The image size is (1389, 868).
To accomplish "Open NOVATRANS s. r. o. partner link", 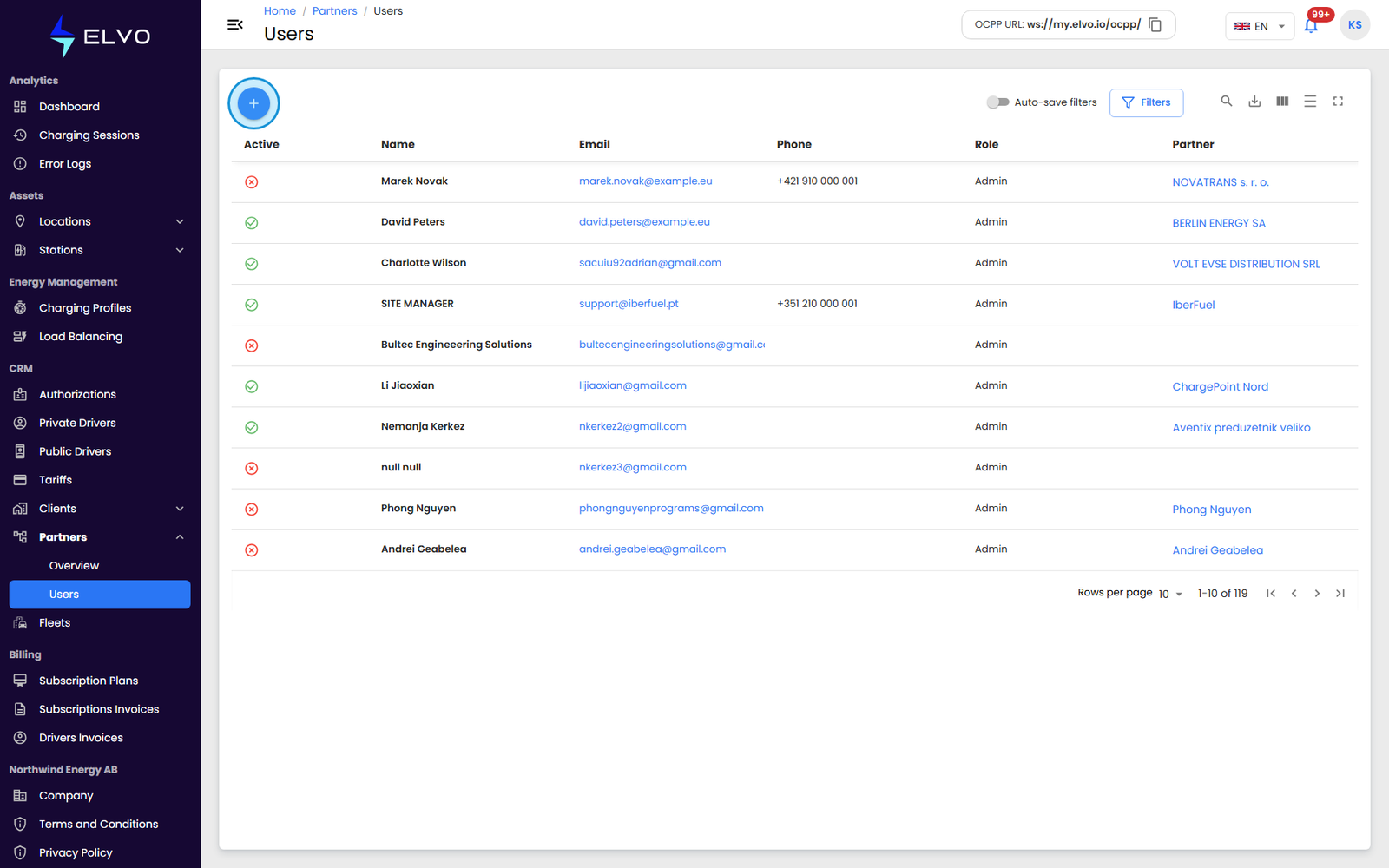I will pyautogui.click(x=1221, y=182).
